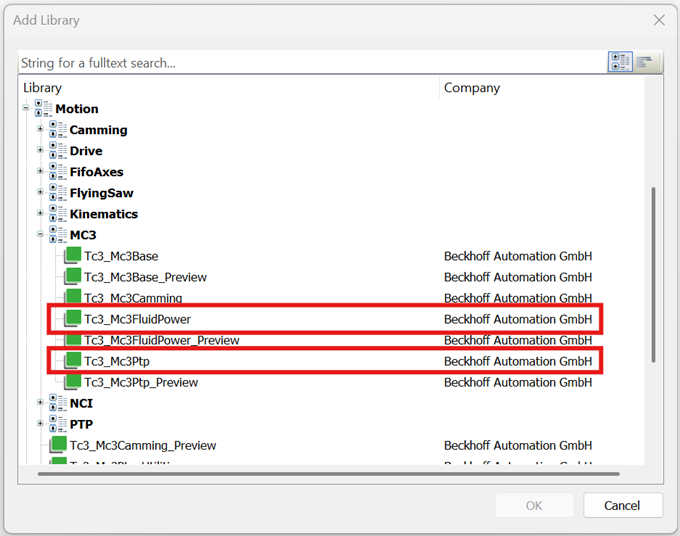Image resolution: width=680 pixels, height=536 pixels.
Task: Click the Library column header
Action: coord(42,88)
